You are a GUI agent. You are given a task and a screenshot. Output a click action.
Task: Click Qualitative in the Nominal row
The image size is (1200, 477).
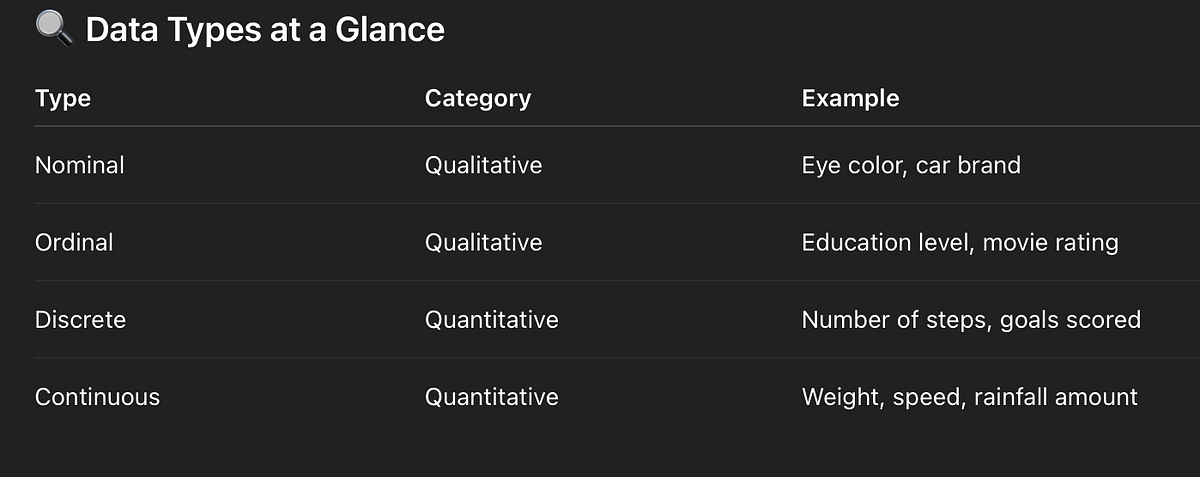pos(484,165)
